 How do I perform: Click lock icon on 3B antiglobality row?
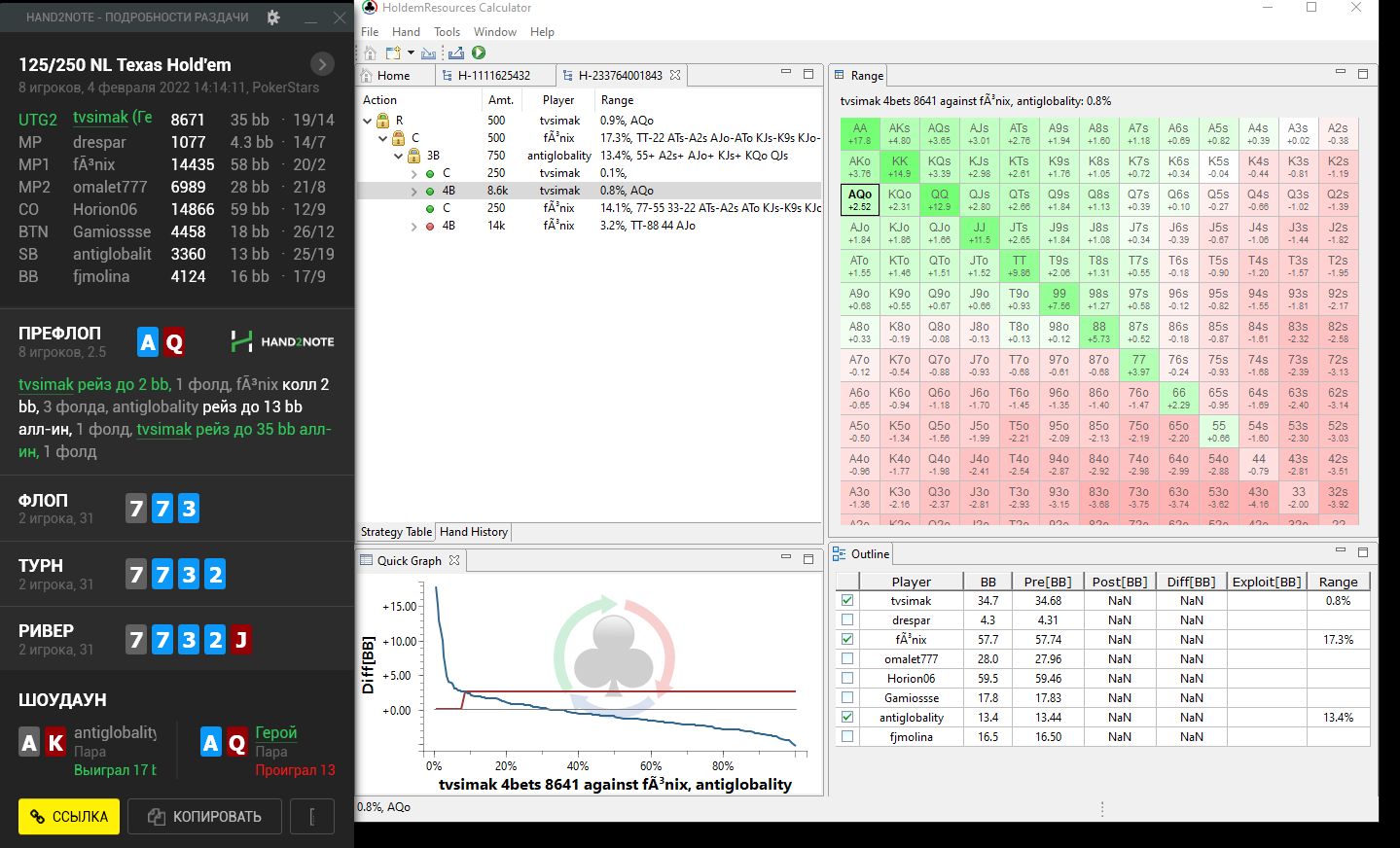[414, 156]
